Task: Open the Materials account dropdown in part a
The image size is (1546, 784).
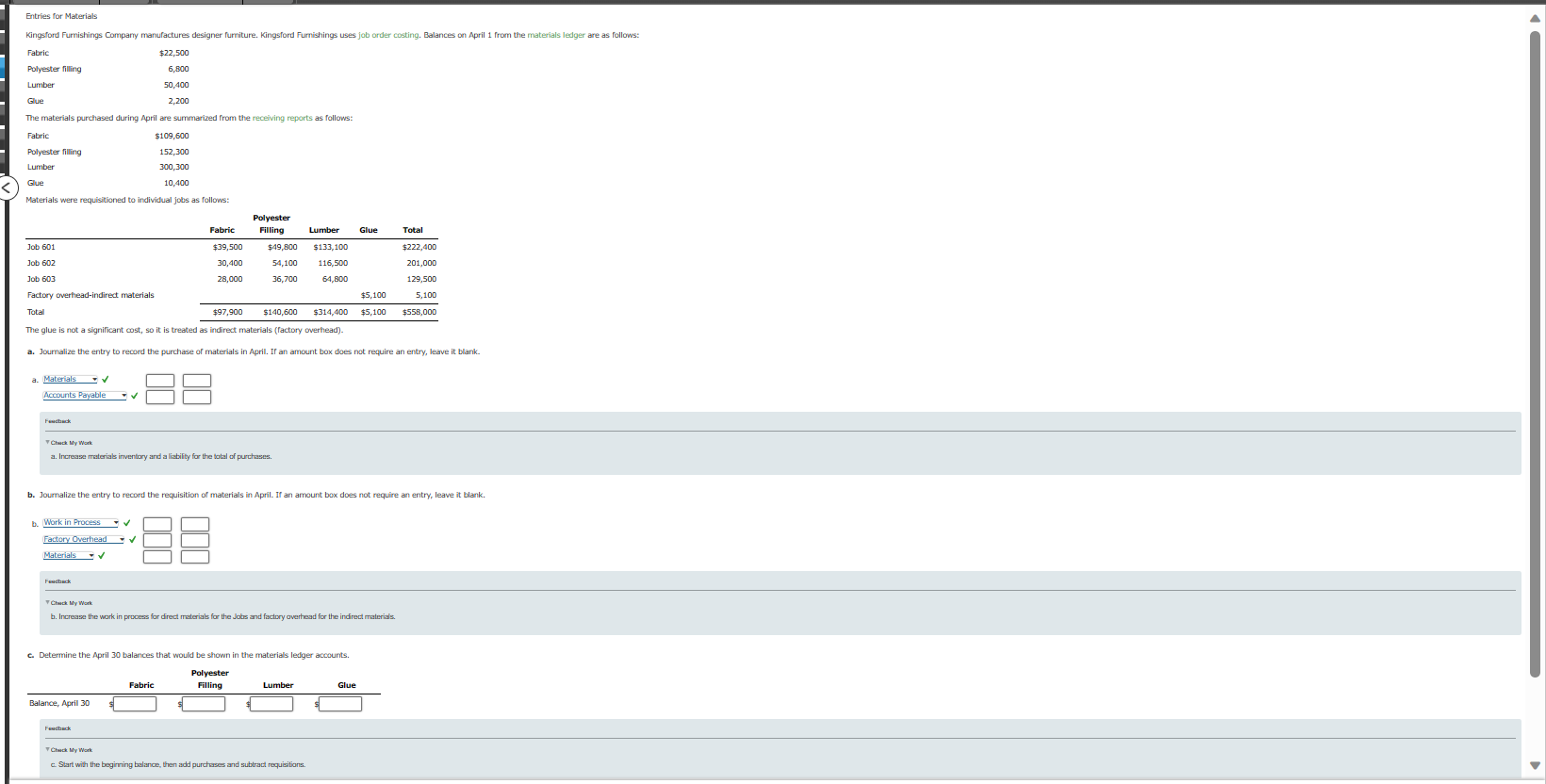Action: (71, 380)
